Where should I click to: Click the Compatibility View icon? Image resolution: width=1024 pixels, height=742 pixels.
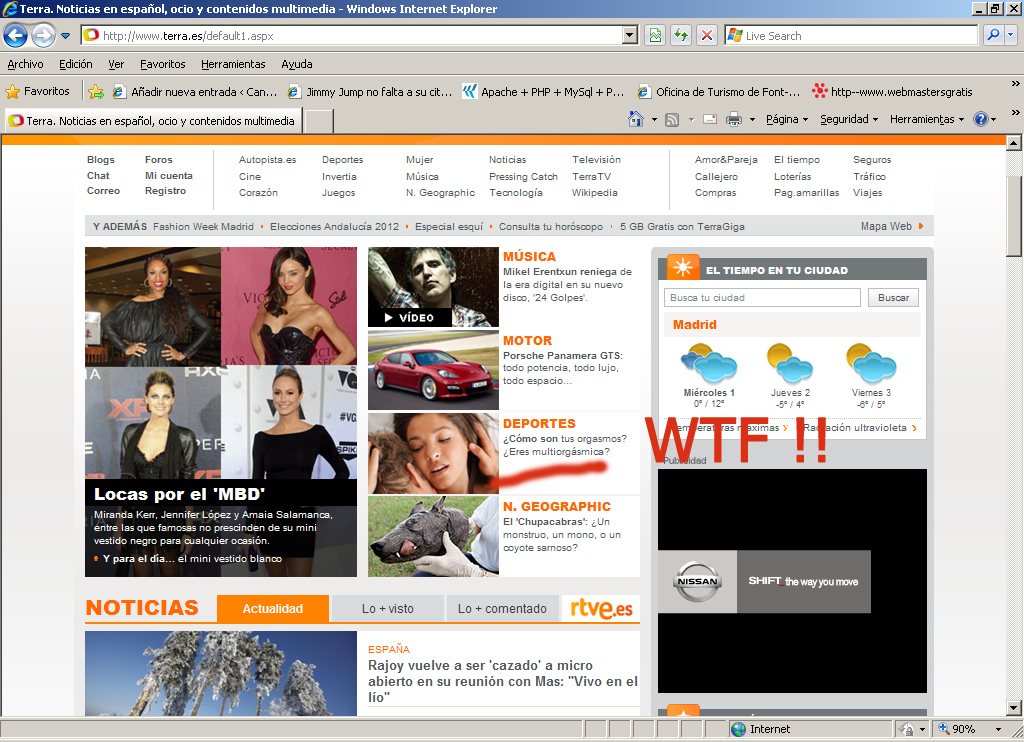pyautogui.click(x=655, y=35)
